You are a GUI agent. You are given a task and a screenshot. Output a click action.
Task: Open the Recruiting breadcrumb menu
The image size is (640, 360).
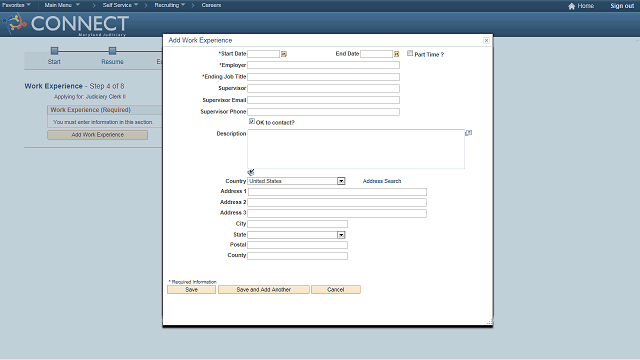pos(170,5)
